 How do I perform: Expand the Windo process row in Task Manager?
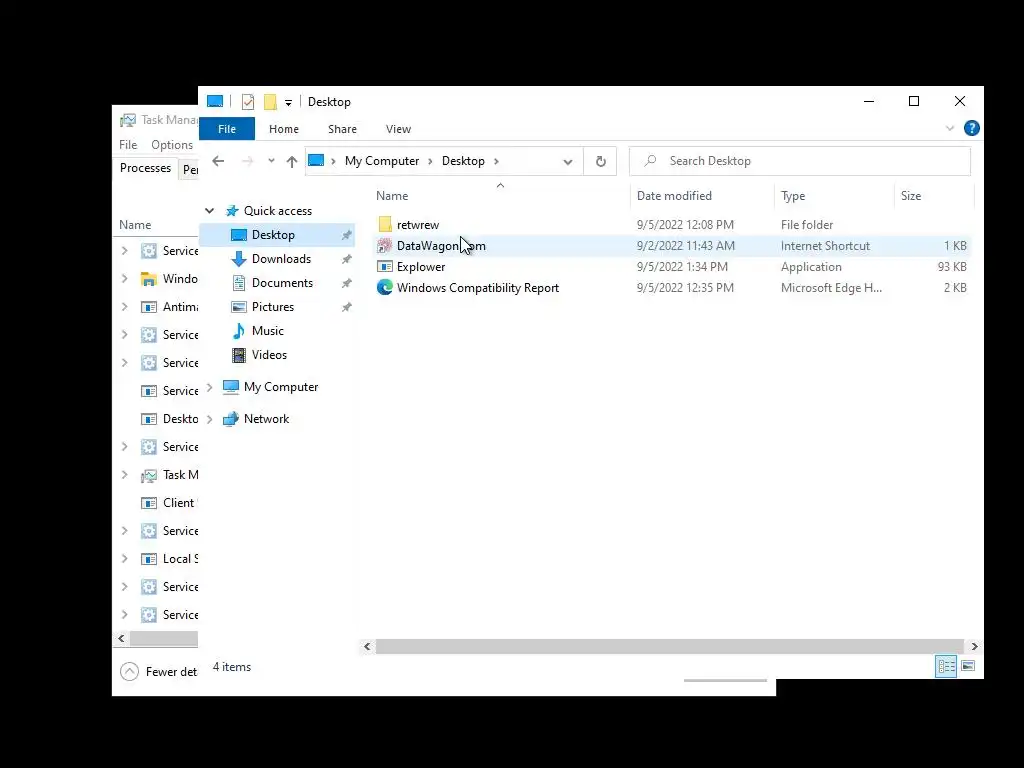point(125,279)
